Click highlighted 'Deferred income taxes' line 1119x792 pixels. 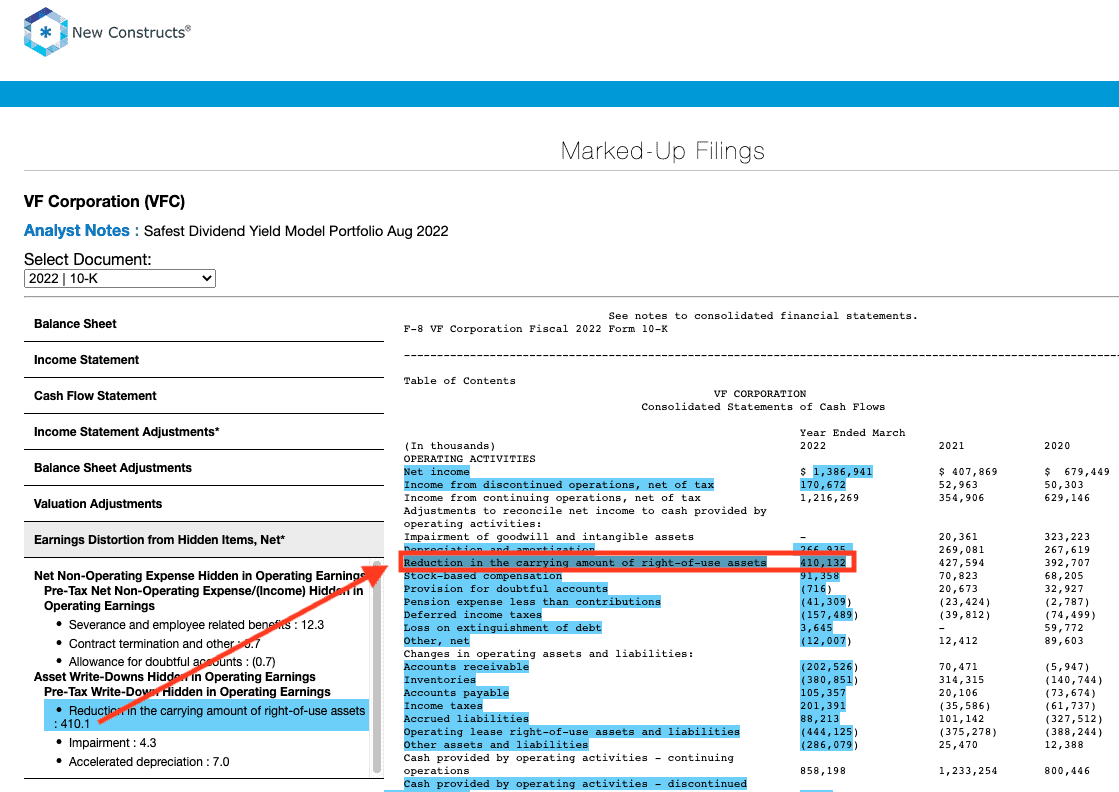click(x=473, y=614)
